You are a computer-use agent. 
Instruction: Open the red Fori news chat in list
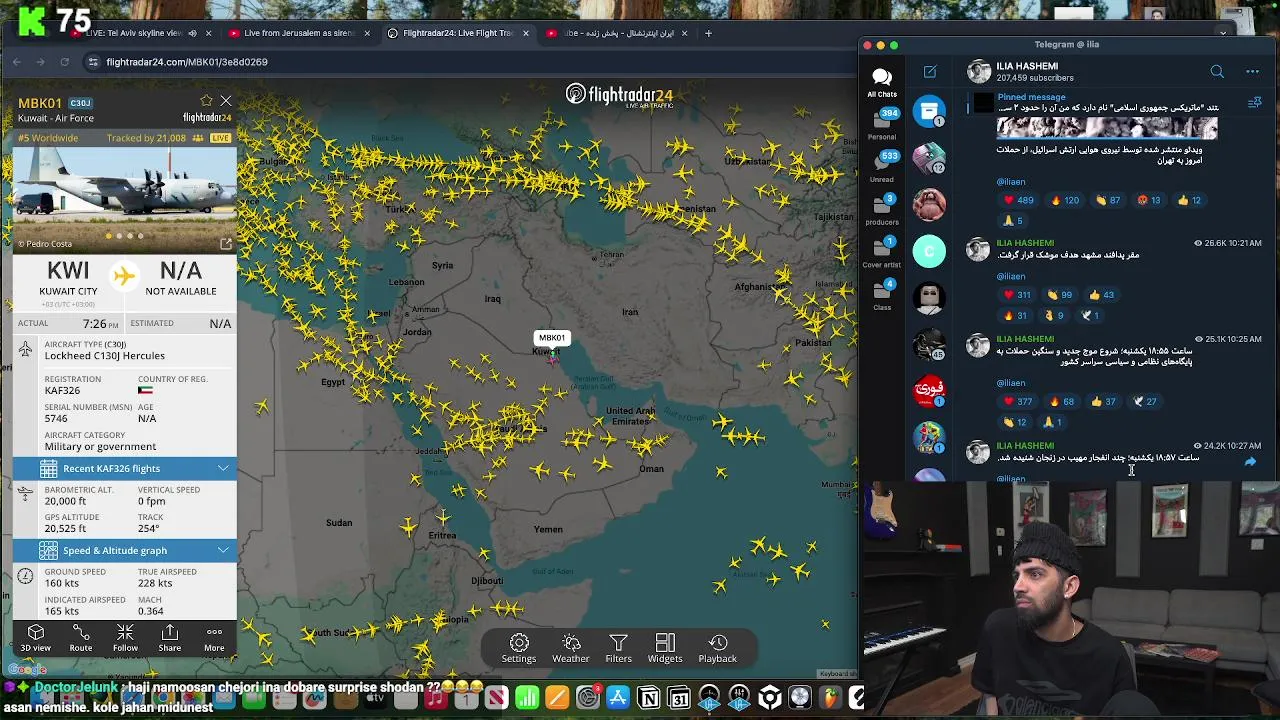(929, 390)
